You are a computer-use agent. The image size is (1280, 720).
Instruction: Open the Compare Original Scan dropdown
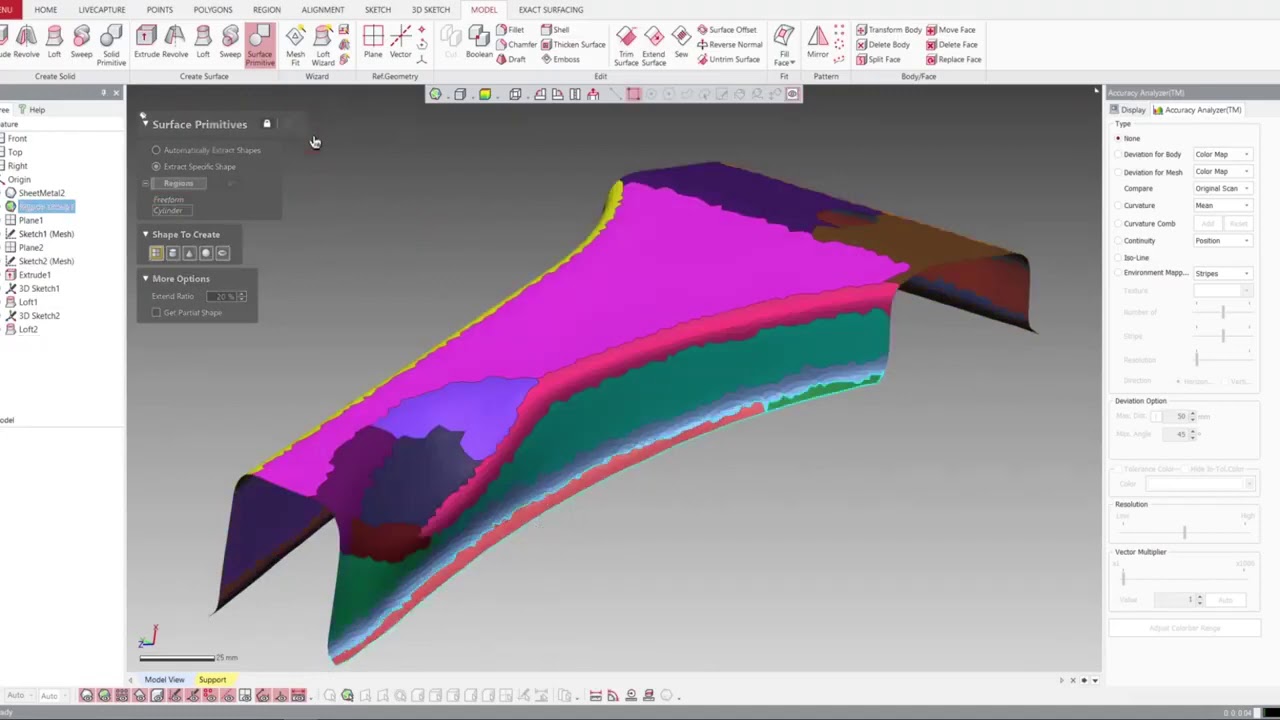pos(1222,188)
